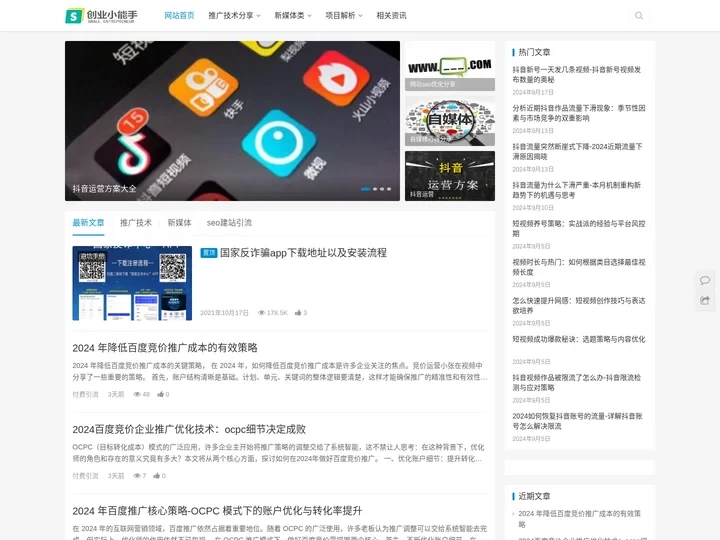Open hot article 视频时长与热门

(x=579, y=267)
